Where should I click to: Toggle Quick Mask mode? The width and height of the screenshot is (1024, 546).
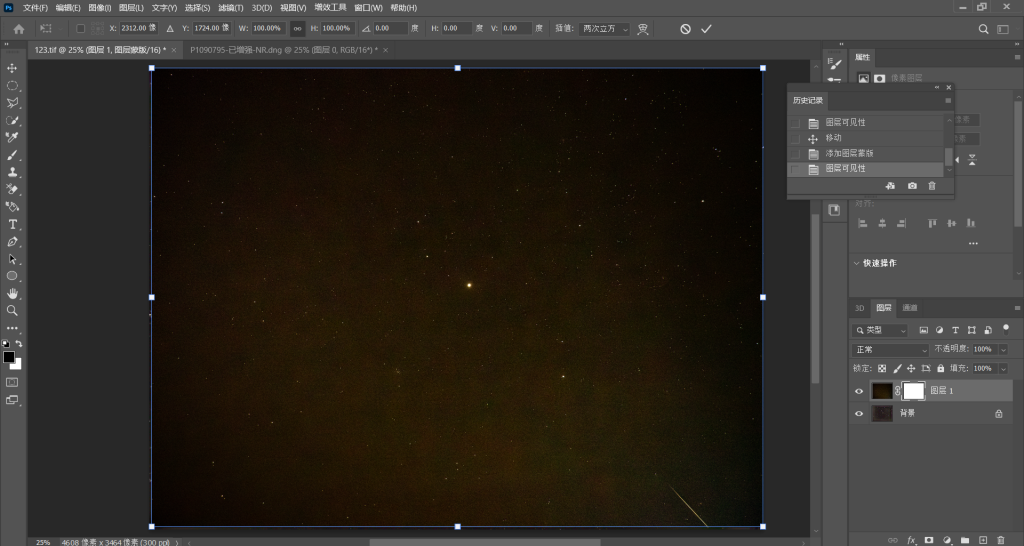(12, 382)
